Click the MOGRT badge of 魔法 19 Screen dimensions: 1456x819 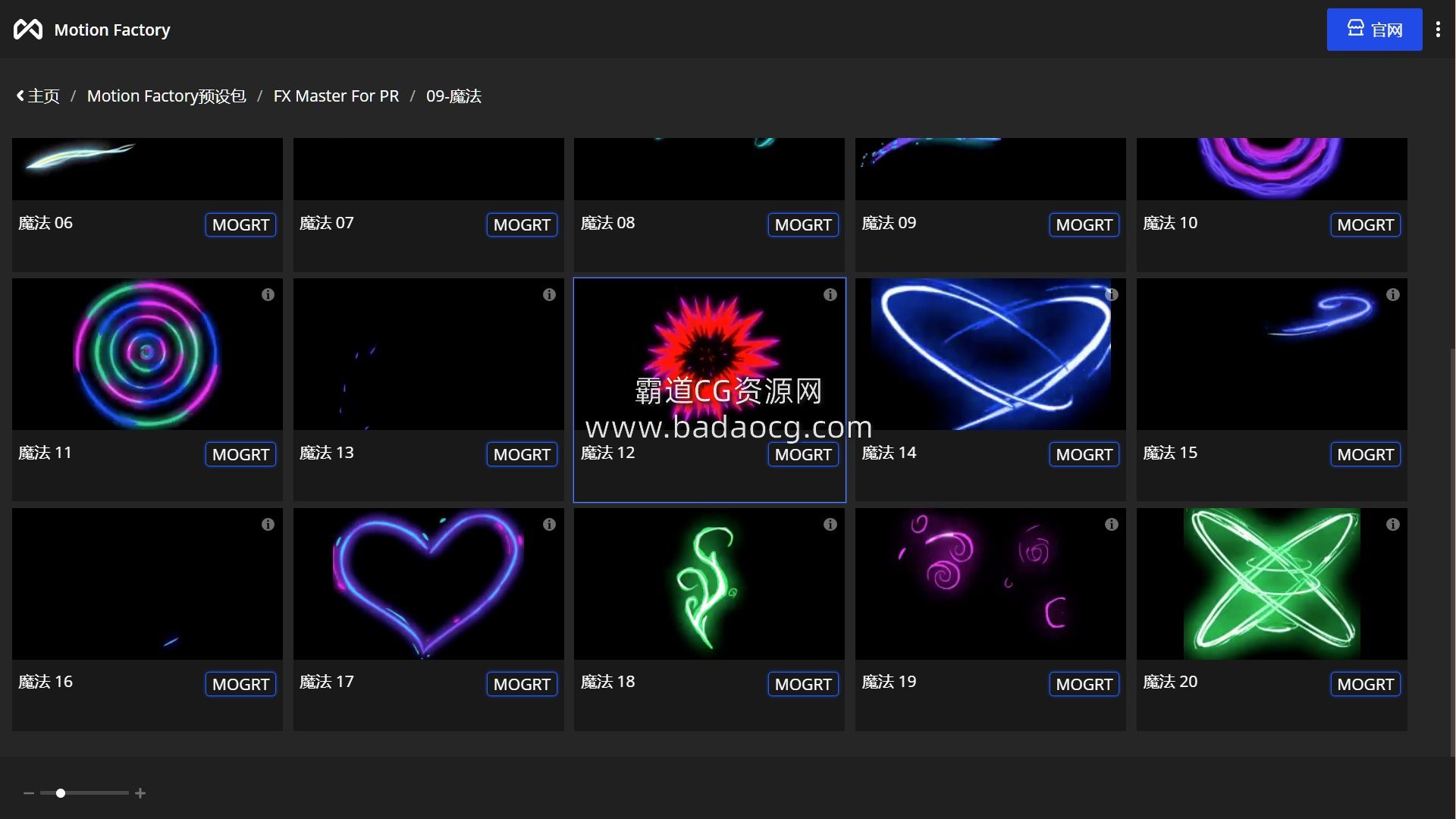click(1084, 684)
